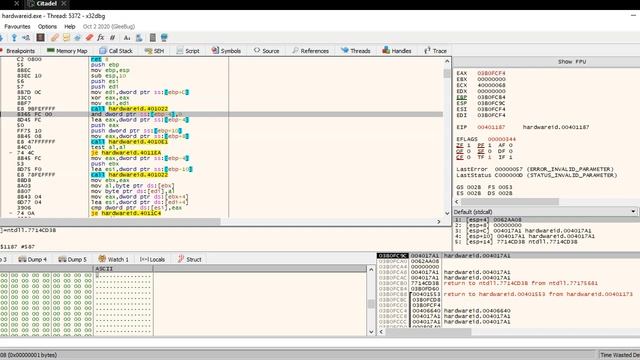Switch to the References tab
Viewport: 640px width, 360px height.
click(310, 51)
